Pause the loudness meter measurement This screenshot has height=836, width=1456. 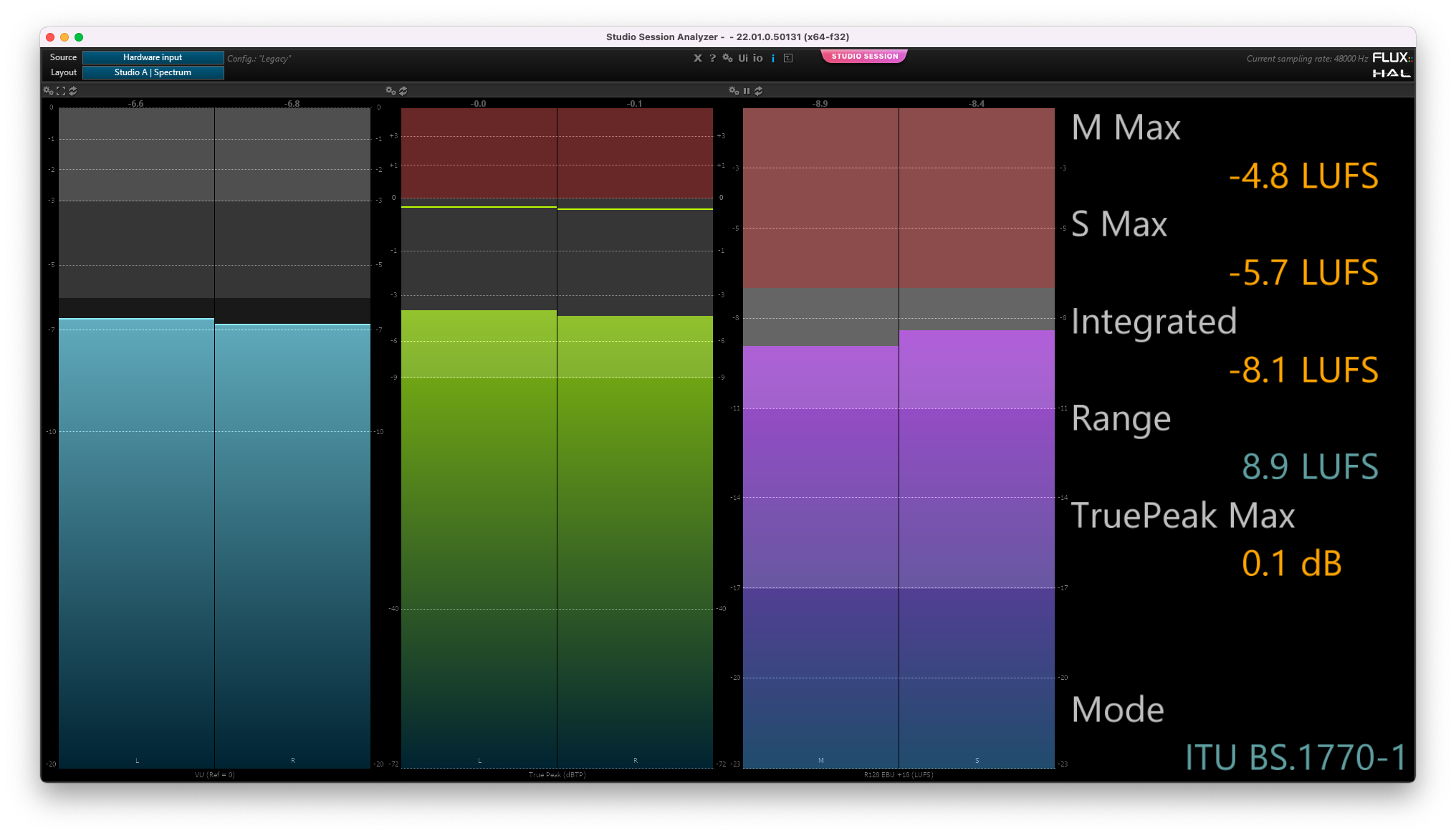click(x=747, y=91)
